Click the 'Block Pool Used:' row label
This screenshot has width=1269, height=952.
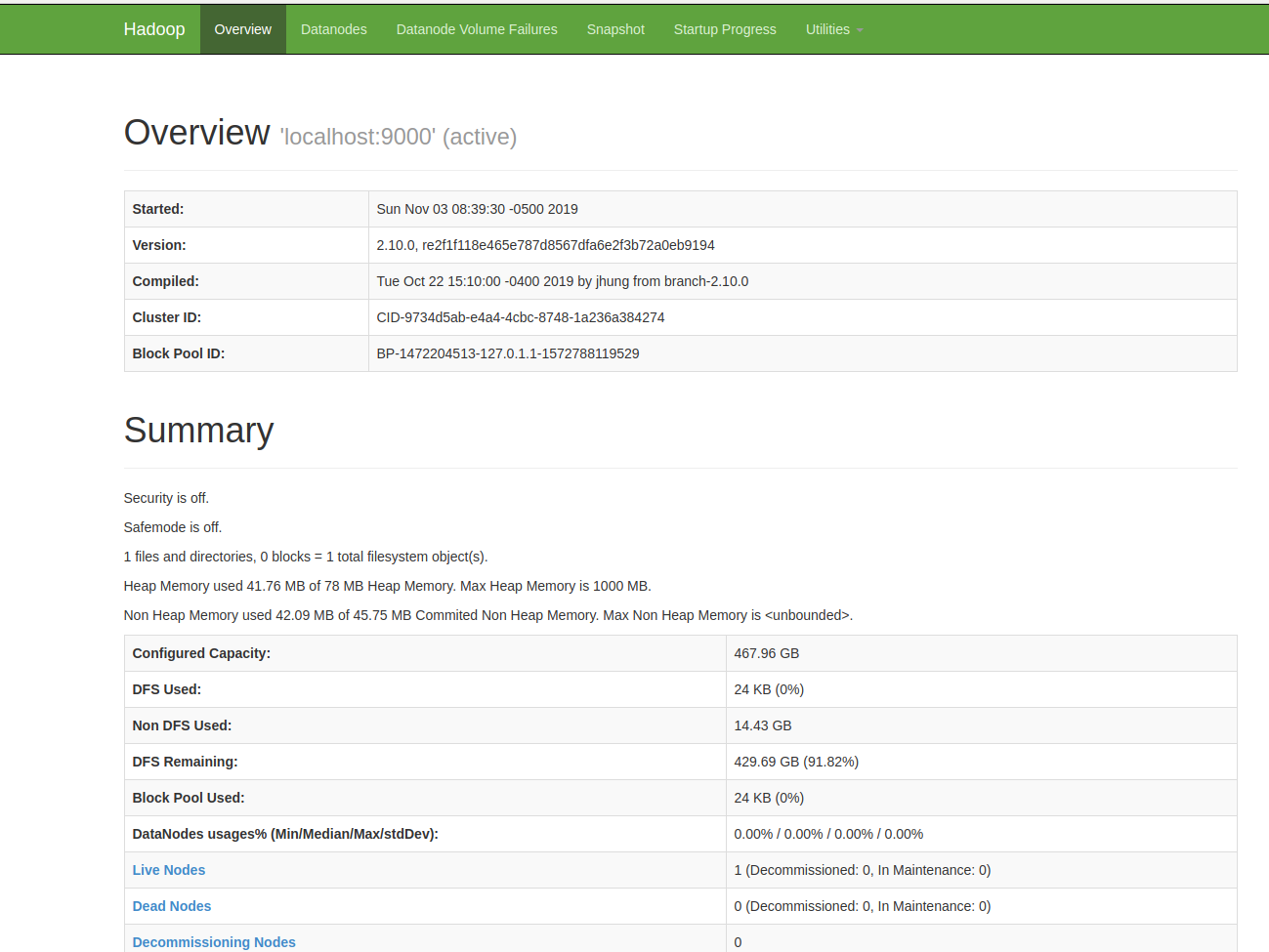189,798
